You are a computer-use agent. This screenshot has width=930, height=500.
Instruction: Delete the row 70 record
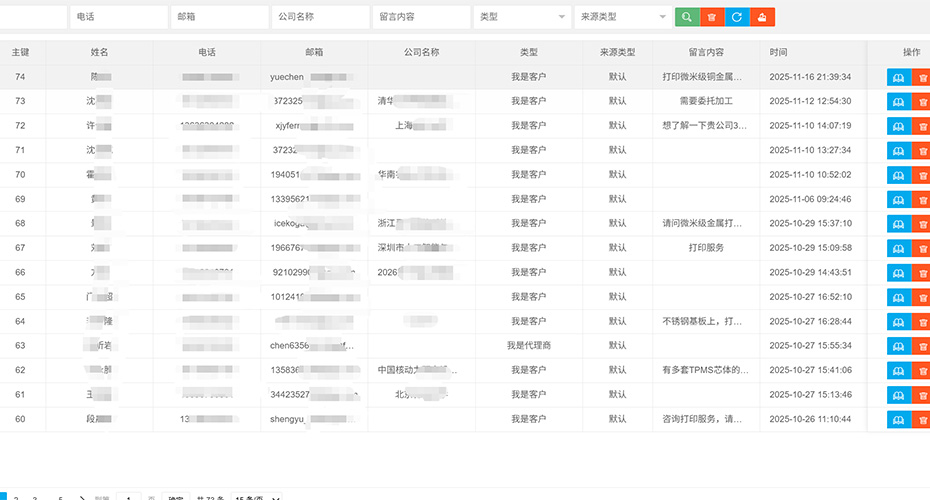coord(922,175)
